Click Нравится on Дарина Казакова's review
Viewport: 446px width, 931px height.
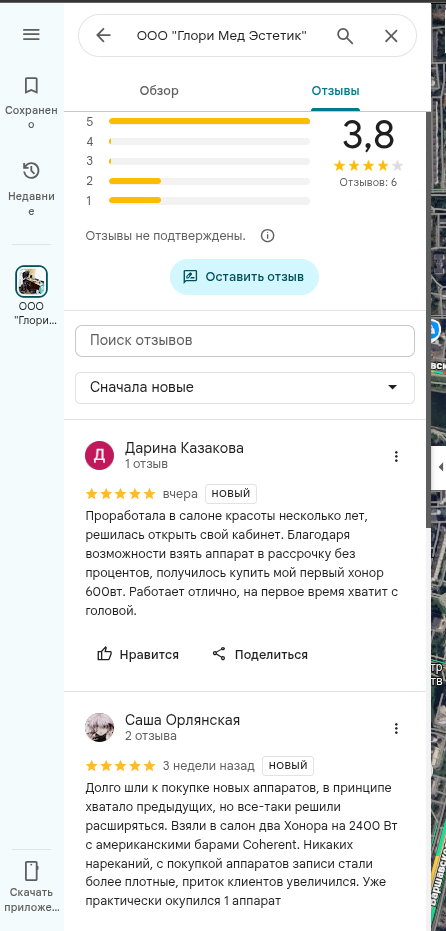click(138, 654)
